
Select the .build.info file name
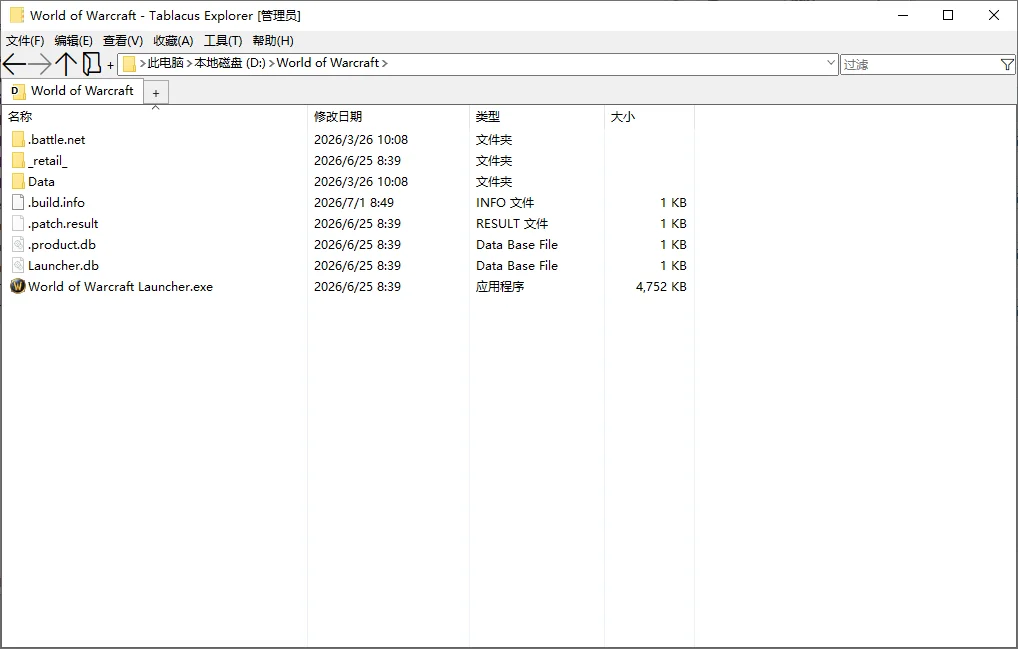pyautogui.click(x=56, y=202)
